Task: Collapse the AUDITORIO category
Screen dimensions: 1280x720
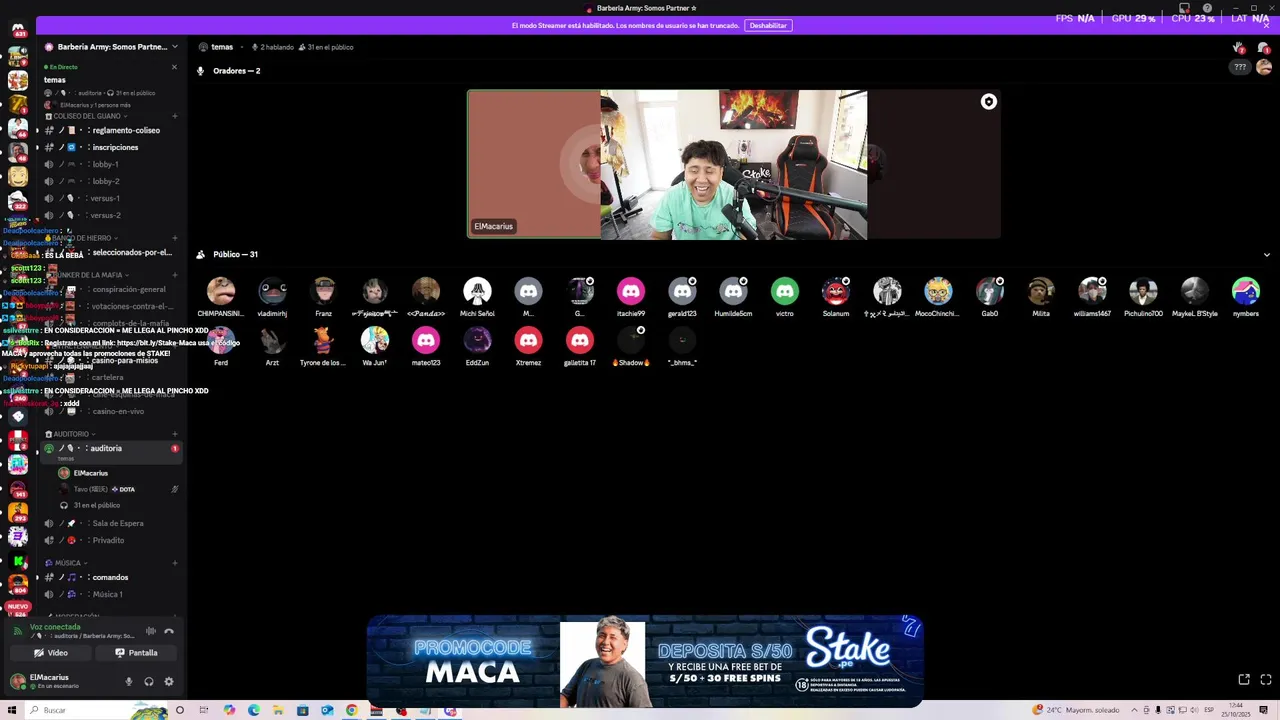Action: [x=70, y=434]
